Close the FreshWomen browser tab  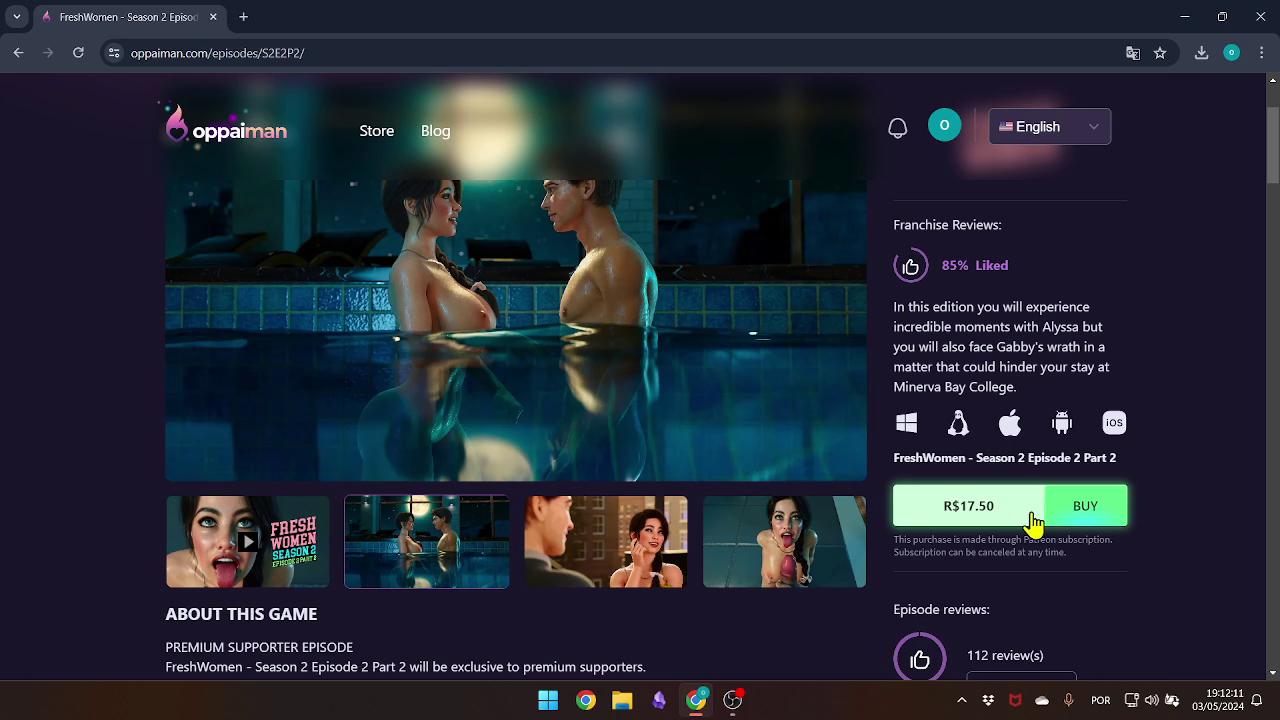(214, 17)
